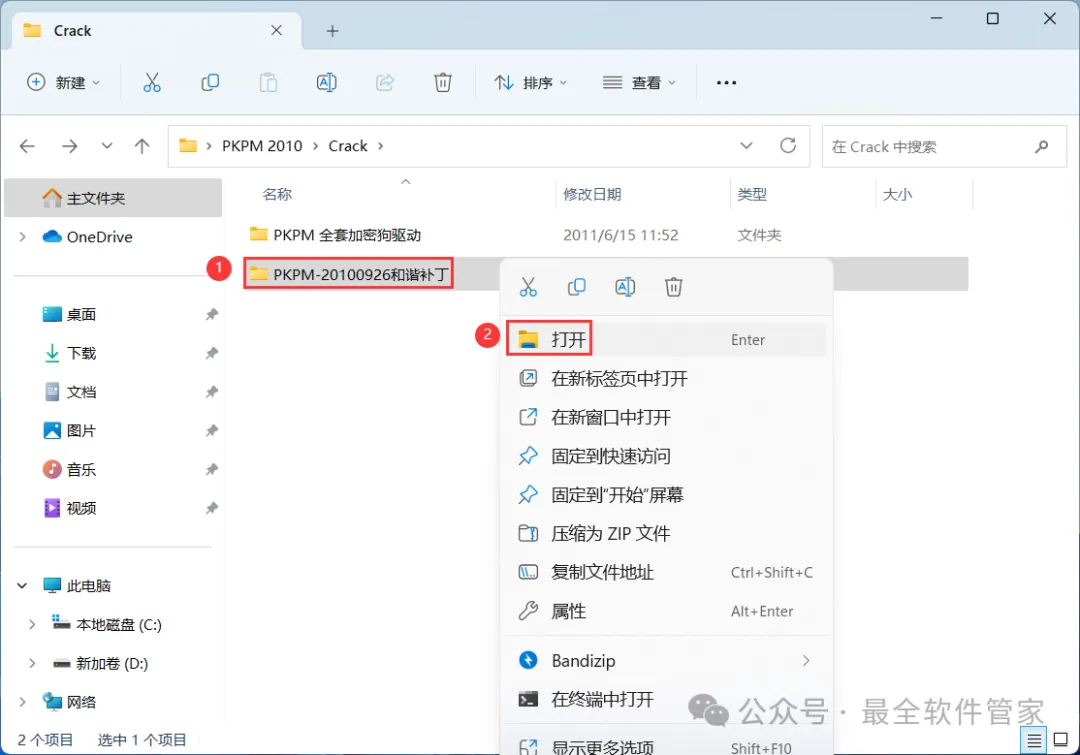Open 主文件夹 in the sidebar
Screen dimensions: 1080x755
(x=113, y=198)
